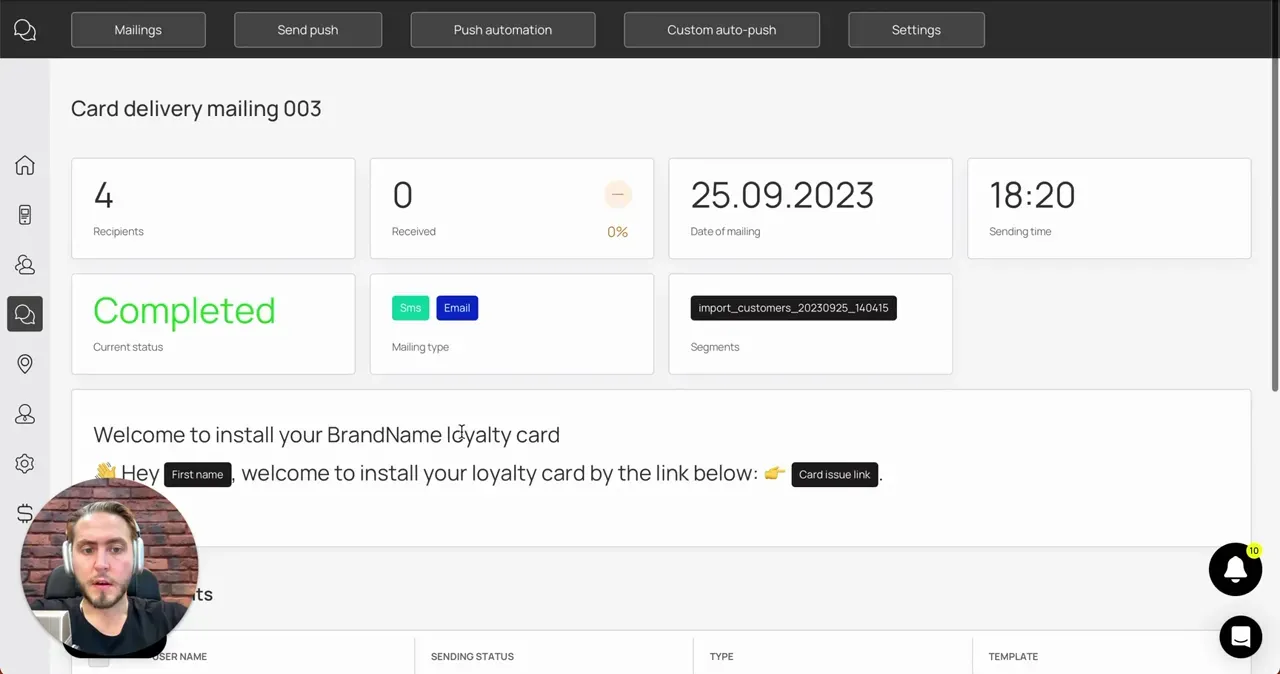This screenshot has height=674, width=1280.
Task: Open the settings gear icon in sidebar
Action: click(x=25, y=464)
